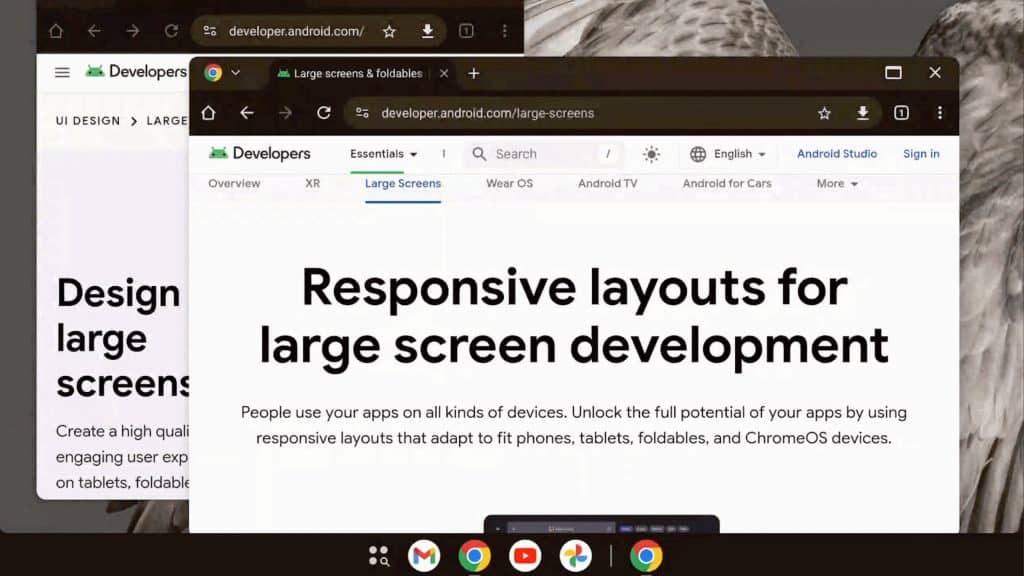Close the Large screens & foldables tab

(444, 73)
